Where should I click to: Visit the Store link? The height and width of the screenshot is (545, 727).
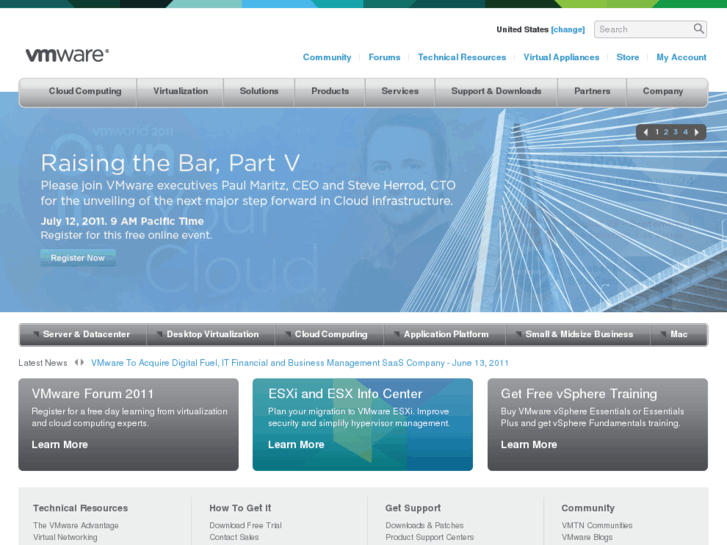pyautogui.click(x=627, y=57)
